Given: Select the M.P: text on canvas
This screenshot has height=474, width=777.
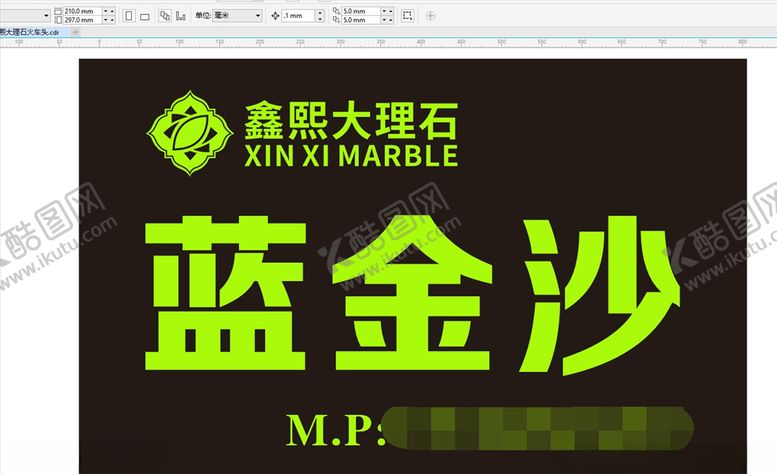Looking at the screenshot, I should click(x=335, y=430).
